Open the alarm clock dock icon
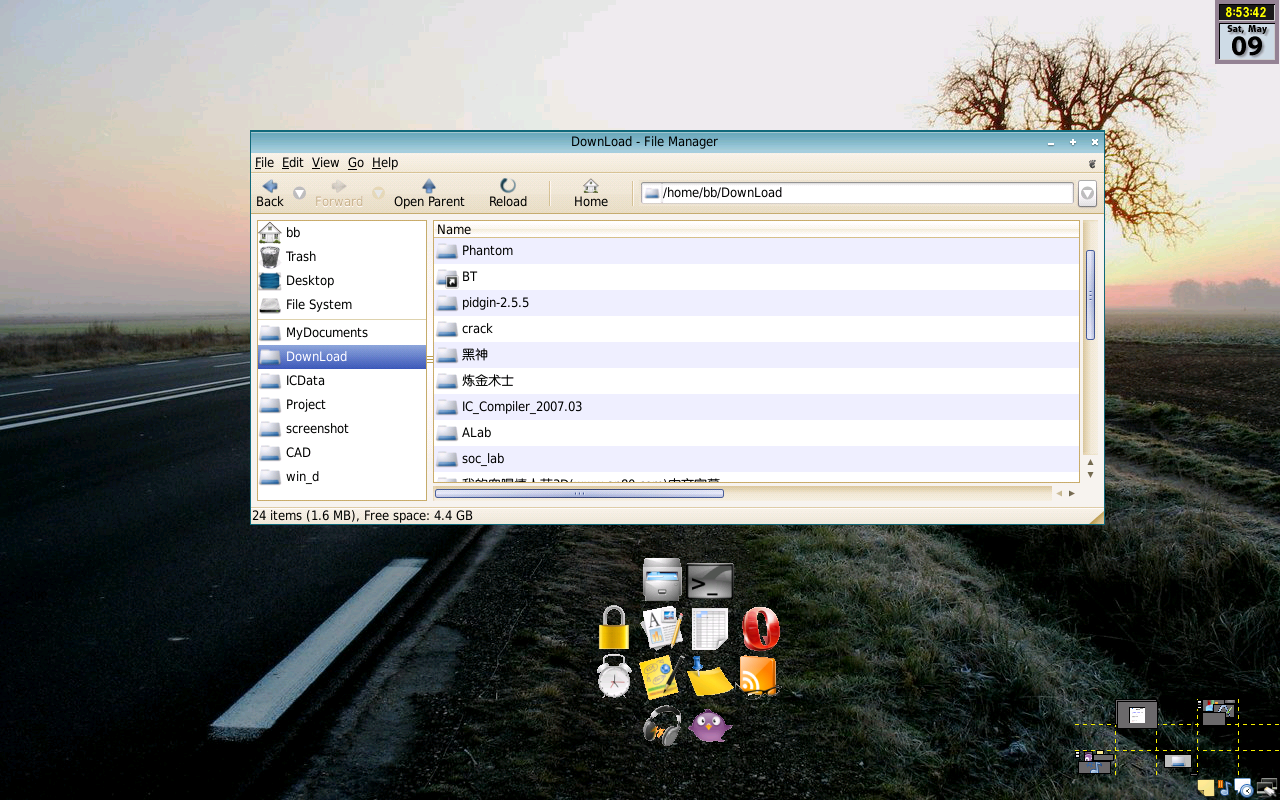 pos(614,677)
